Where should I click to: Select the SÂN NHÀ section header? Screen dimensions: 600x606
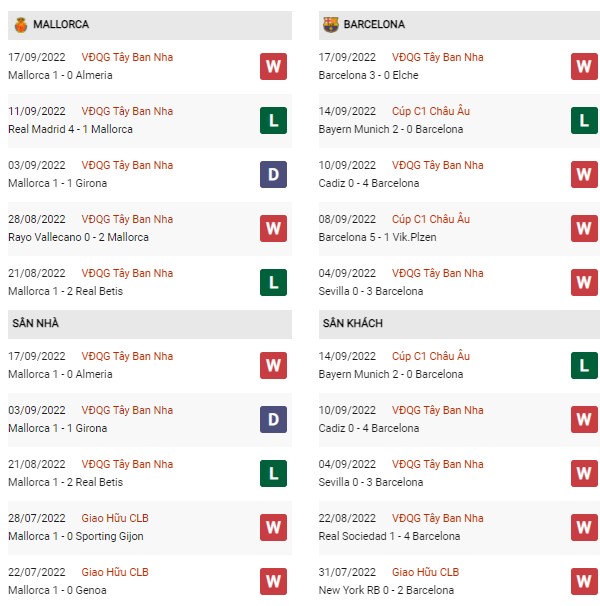point(150,324)
